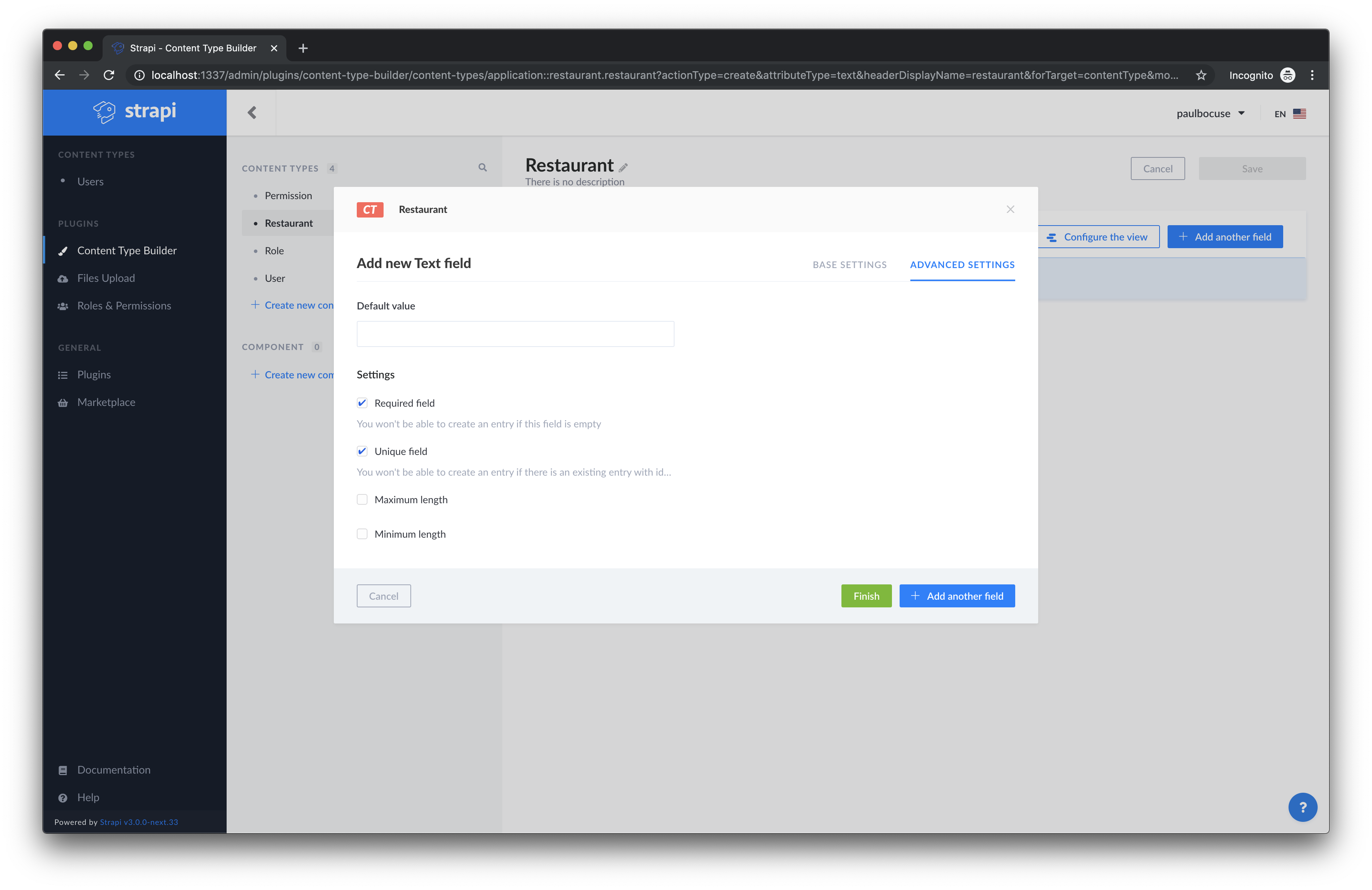This screenshot has height=890, width=1372.
Task: Click the search icon in Content Types
Action: click(x=482, y=167)
